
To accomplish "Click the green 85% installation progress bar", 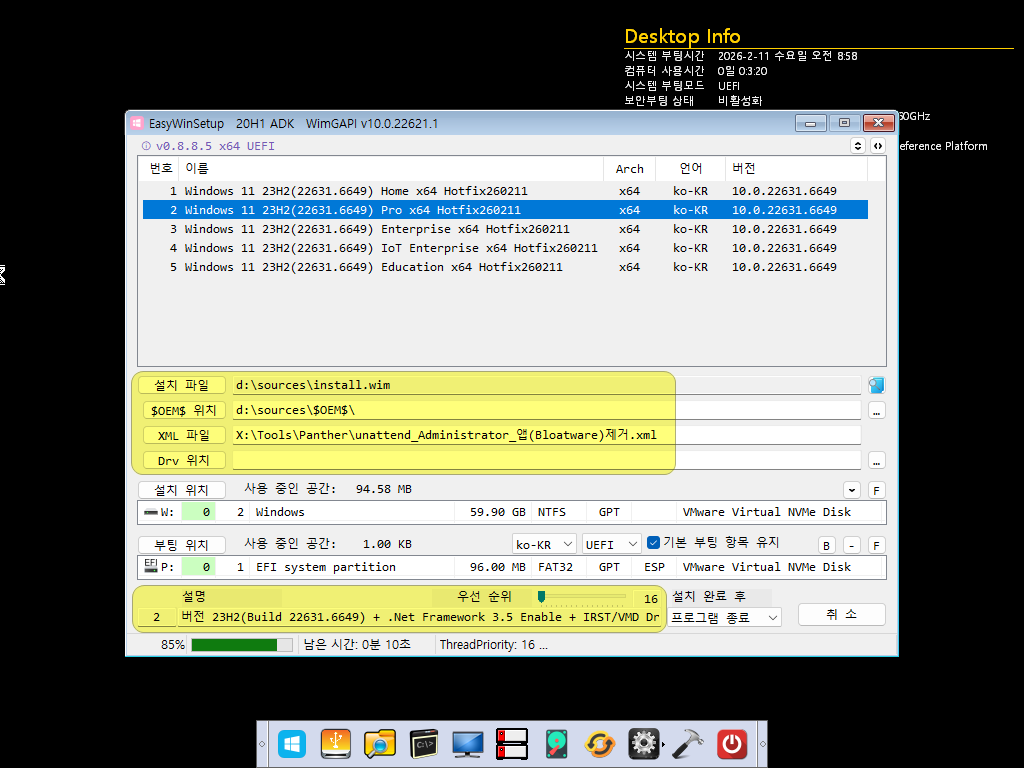I will click(x=242, y=645).
